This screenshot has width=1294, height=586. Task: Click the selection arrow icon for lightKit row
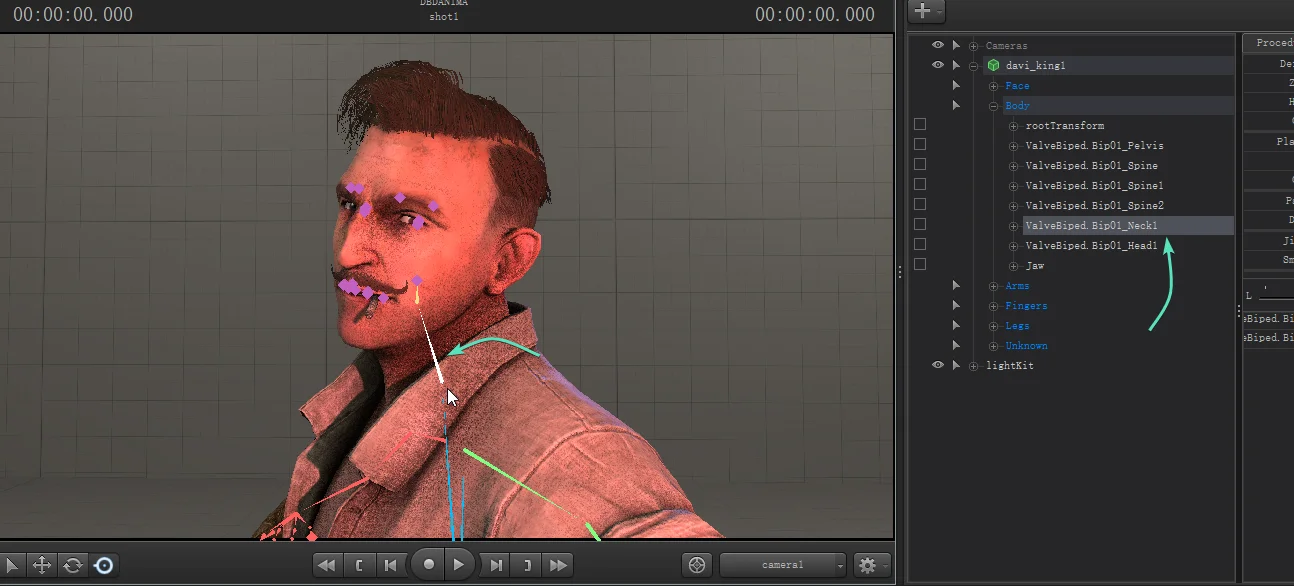click(957, 365)
